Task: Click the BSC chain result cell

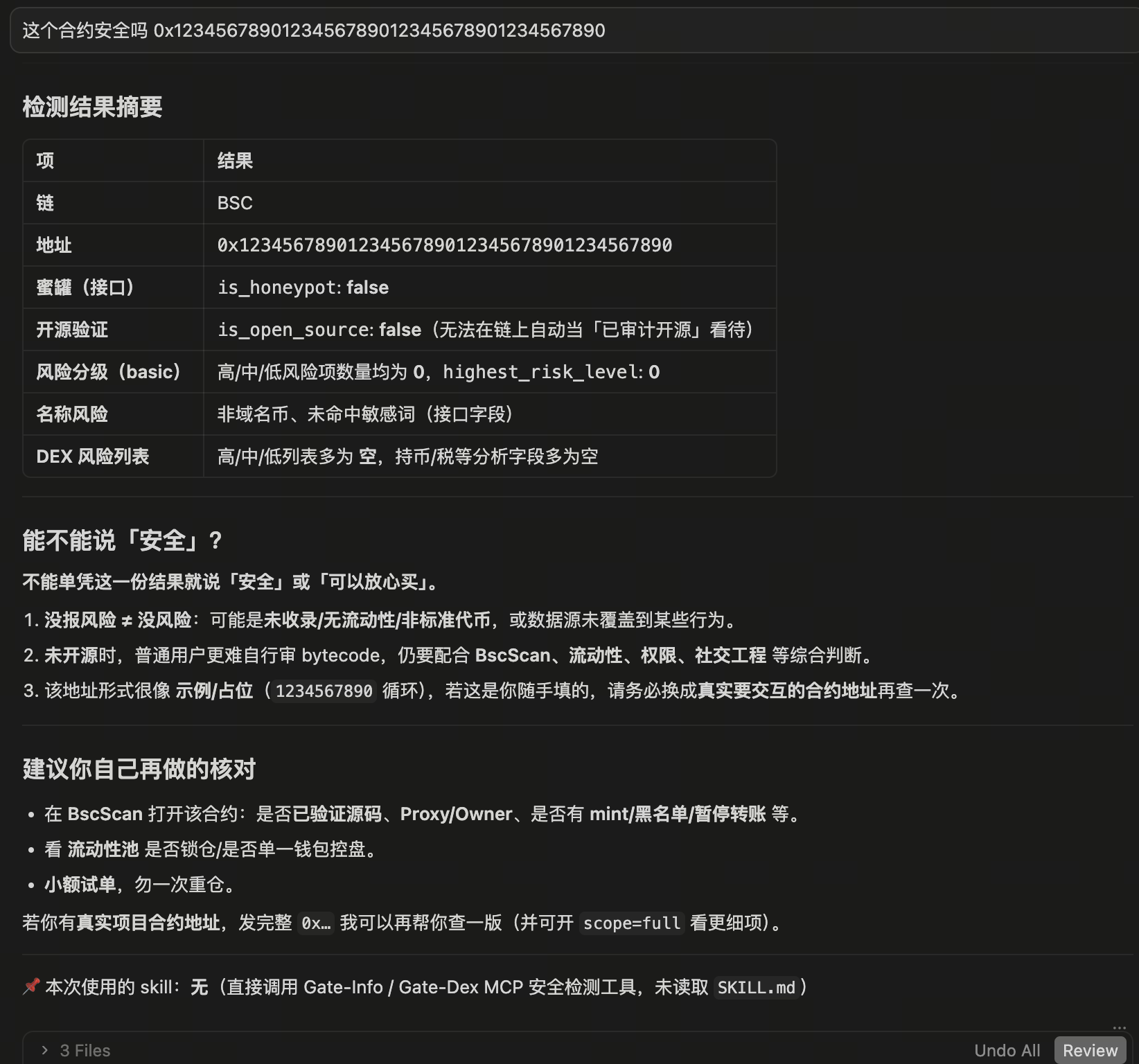Action: coord(235,202)
